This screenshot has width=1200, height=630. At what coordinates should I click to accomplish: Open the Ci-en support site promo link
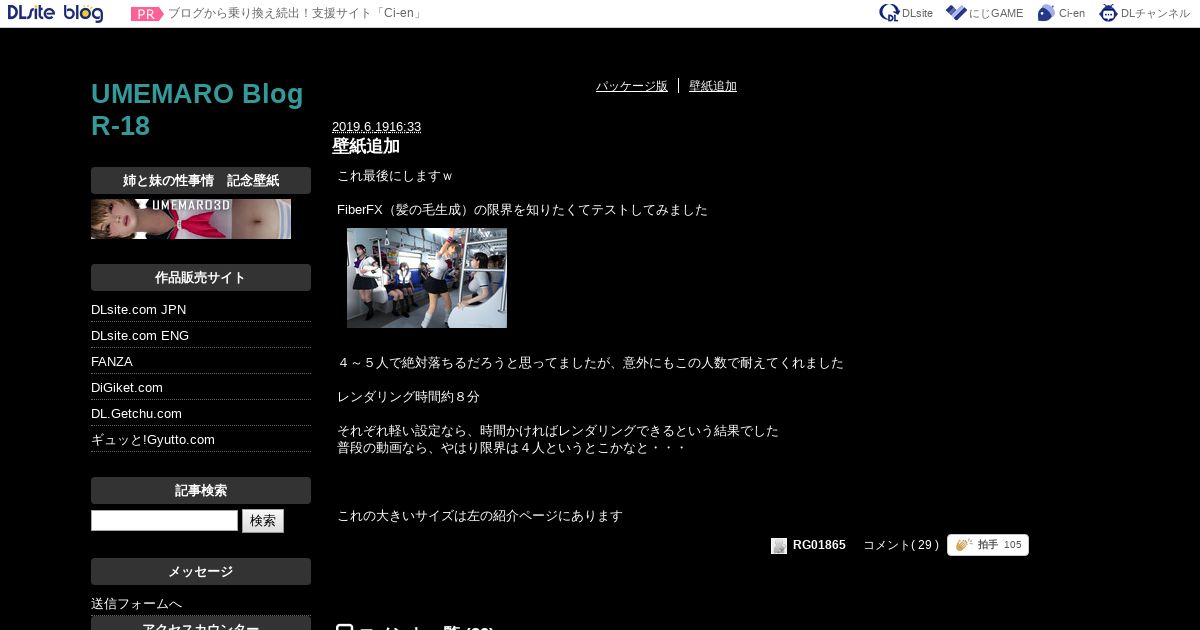[x=296, y=14]
